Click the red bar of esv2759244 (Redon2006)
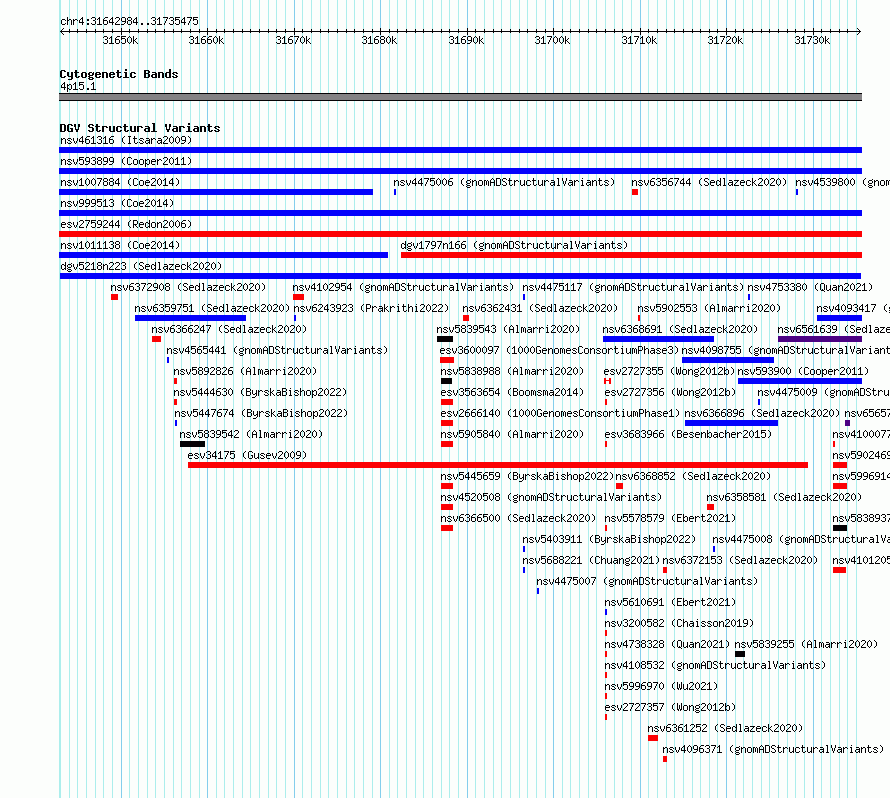 [460, 234]
